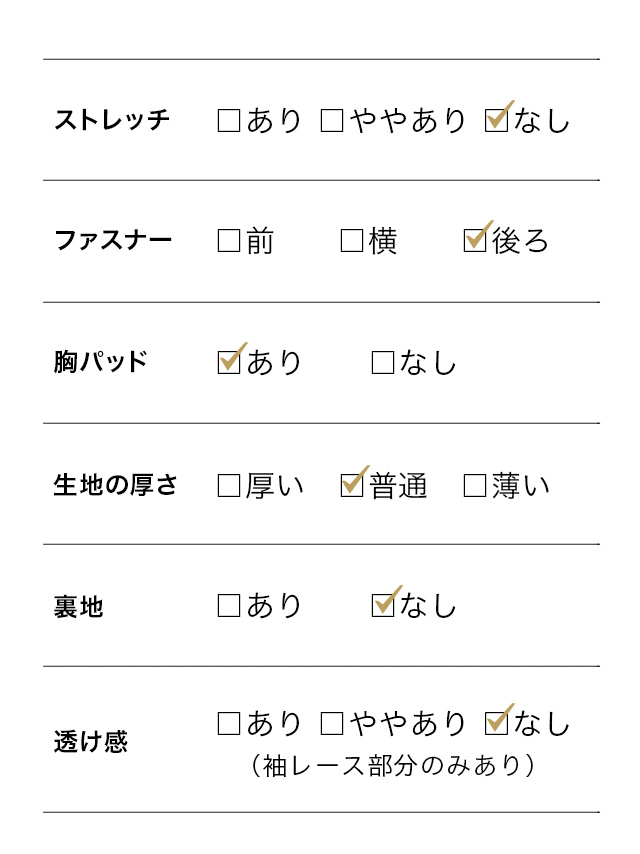This screenshot has width=640, height=854.
Task: Tick the ファスナー 横 checkbox
Action: click(352, 241)
